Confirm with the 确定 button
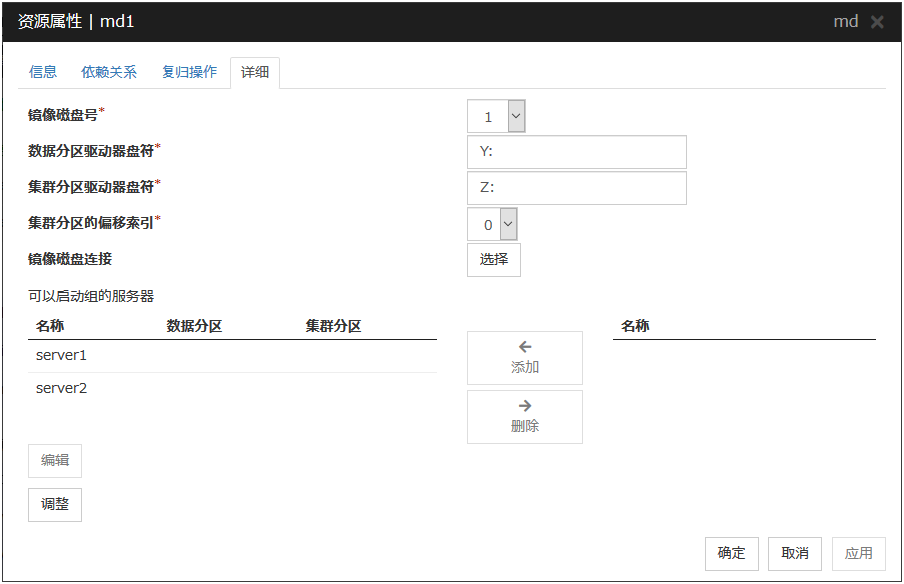 pyautogui.click(x=731, y=554)
